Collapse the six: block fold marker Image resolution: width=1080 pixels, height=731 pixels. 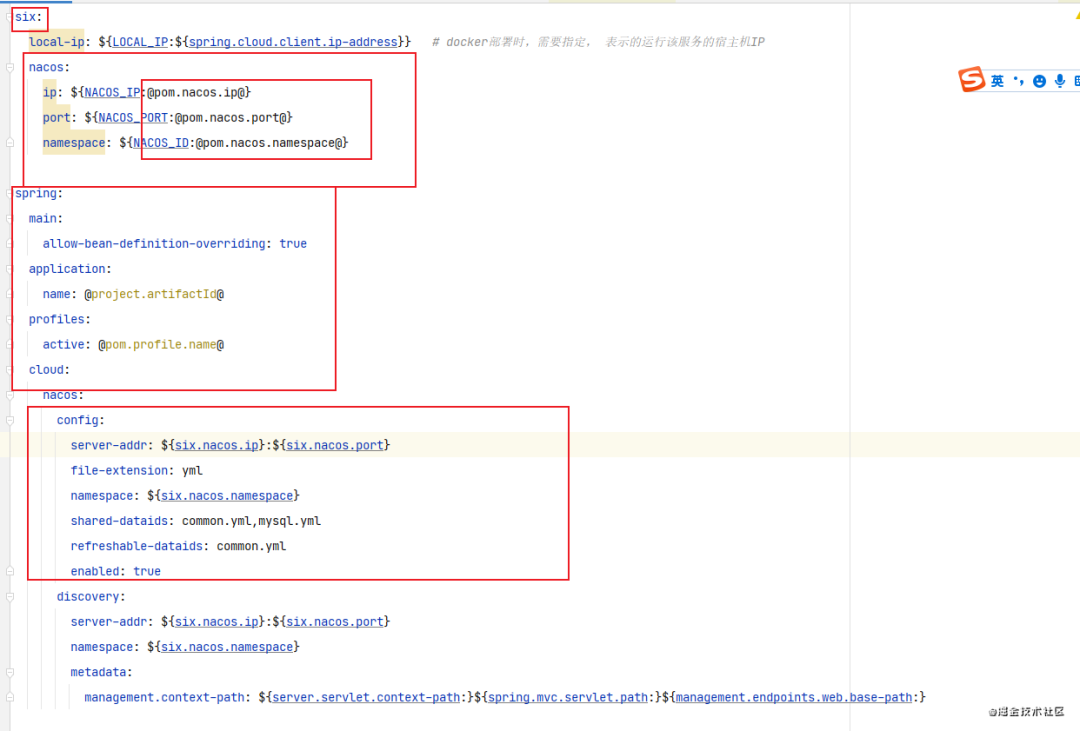click(x=10, y=17)
